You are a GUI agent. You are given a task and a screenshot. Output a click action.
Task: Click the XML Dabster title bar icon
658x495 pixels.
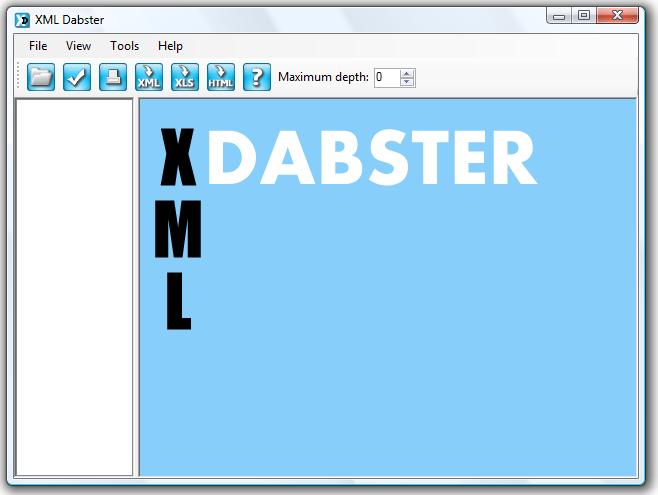pyautogui.click(x=22, y=20)
